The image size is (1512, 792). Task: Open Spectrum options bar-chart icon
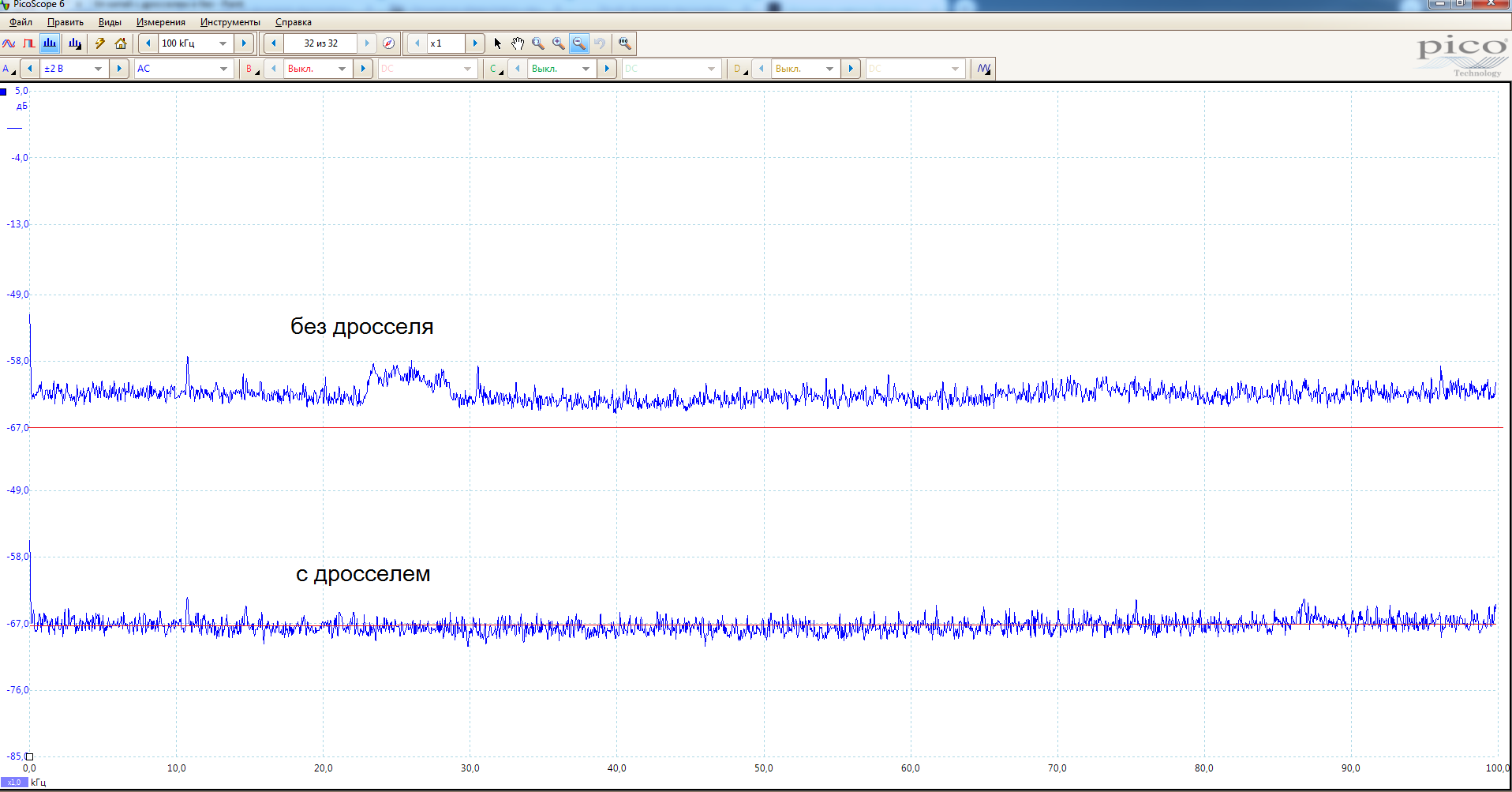click(74, 43)
